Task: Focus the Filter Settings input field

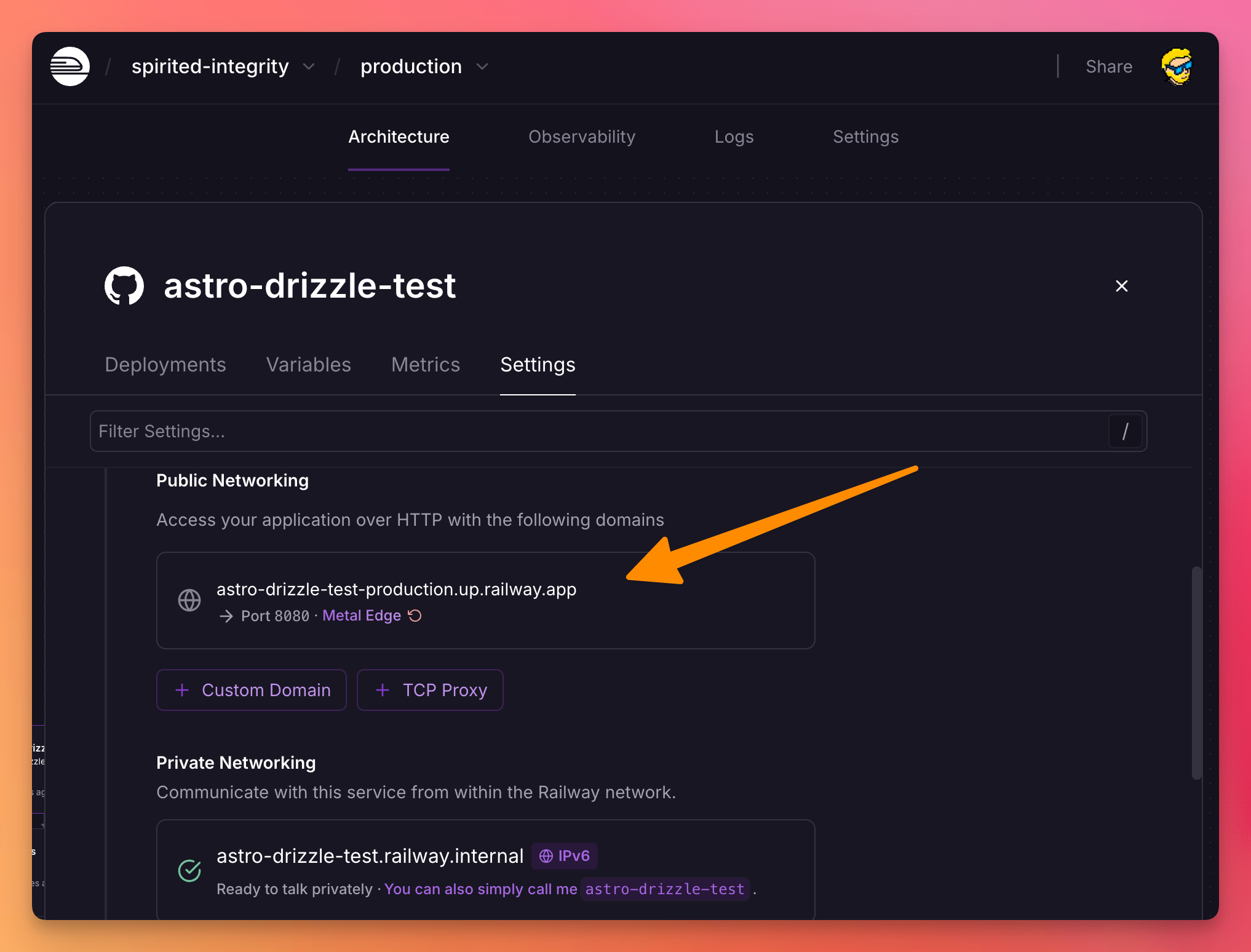Action: (x=590, y=431)
